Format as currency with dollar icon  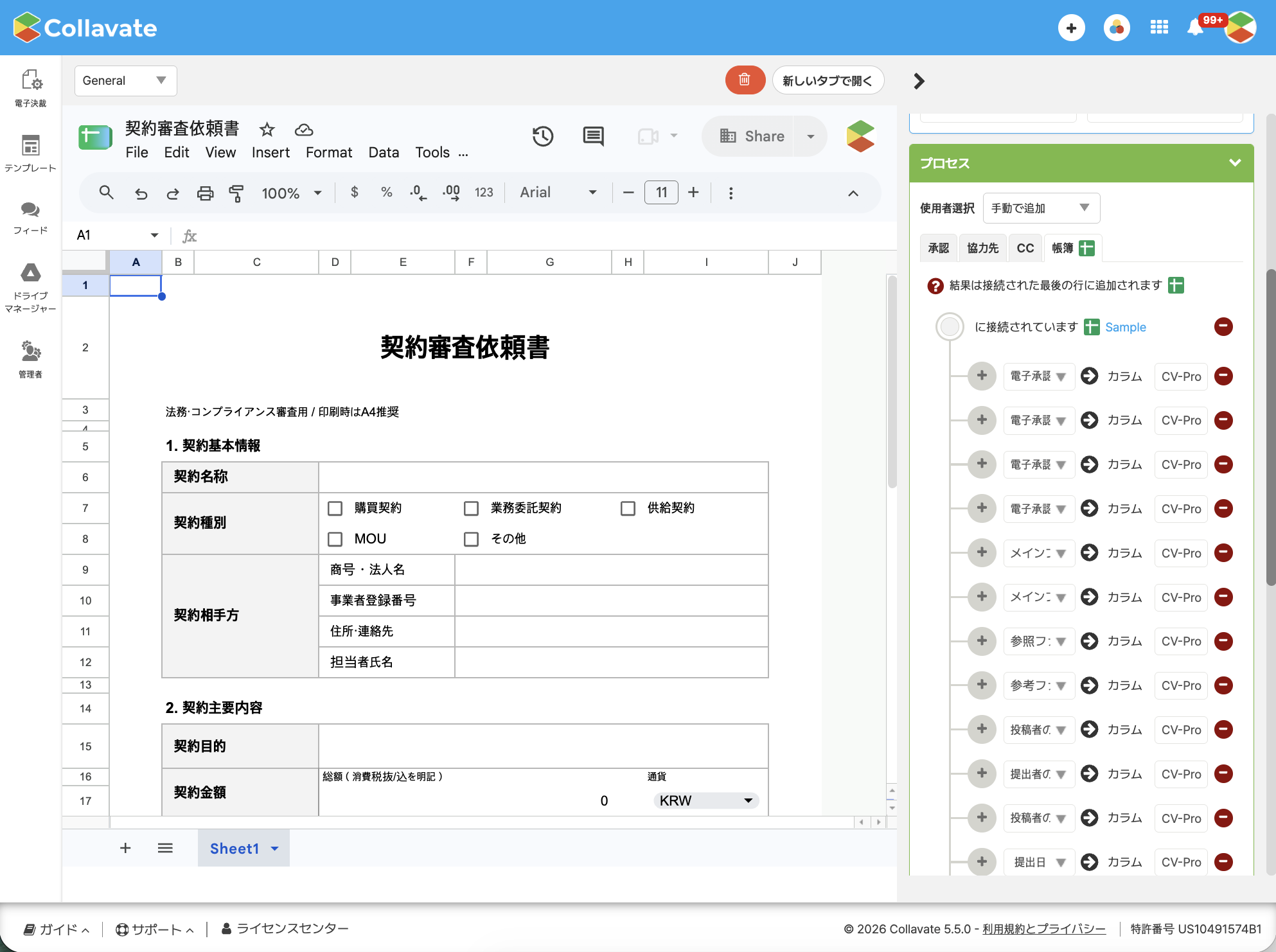tap(355, 192)
